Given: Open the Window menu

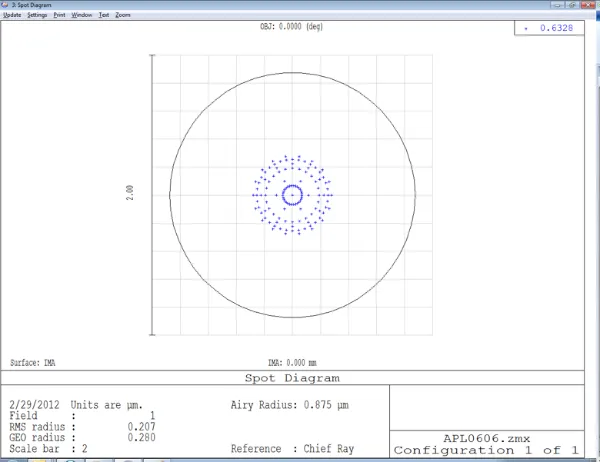Looking at the screenshot, I should click(x=82, y=16).
